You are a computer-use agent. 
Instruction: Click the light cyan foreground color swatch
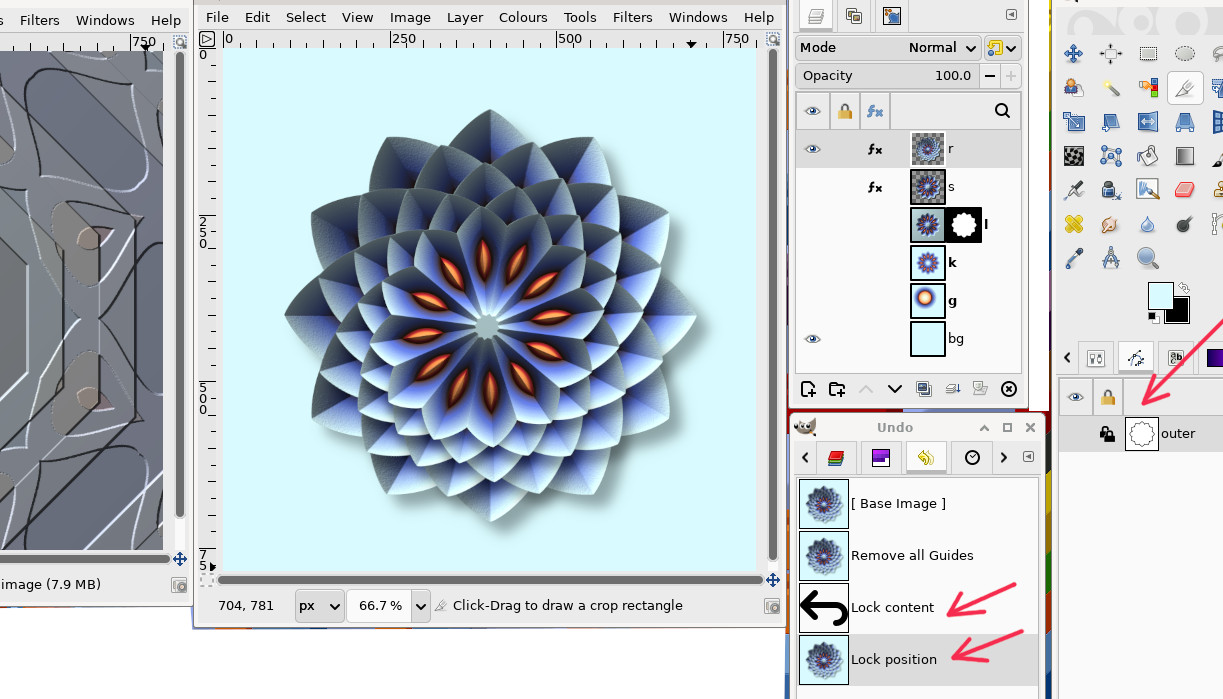point(1159,295)
